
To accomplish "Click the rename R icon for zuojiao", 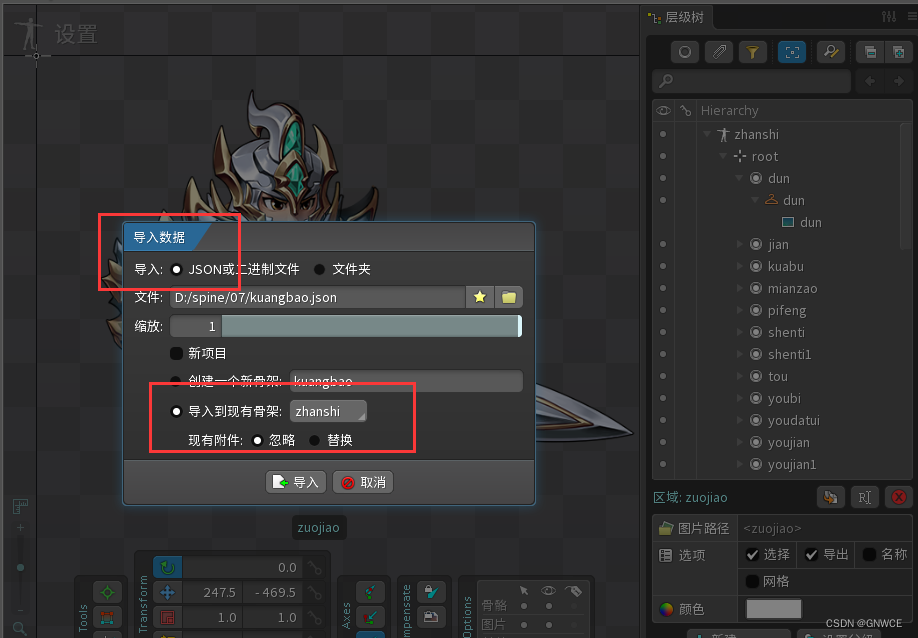I will 865,498.
